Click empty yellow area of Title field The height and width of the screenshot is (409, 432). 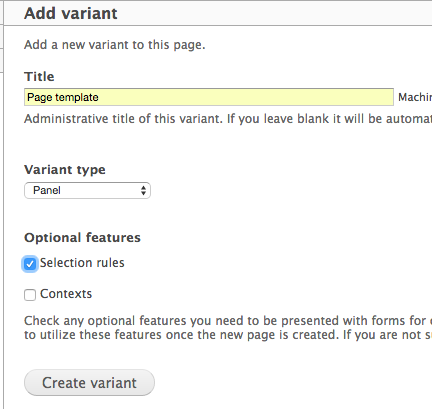tap(246, 97)
